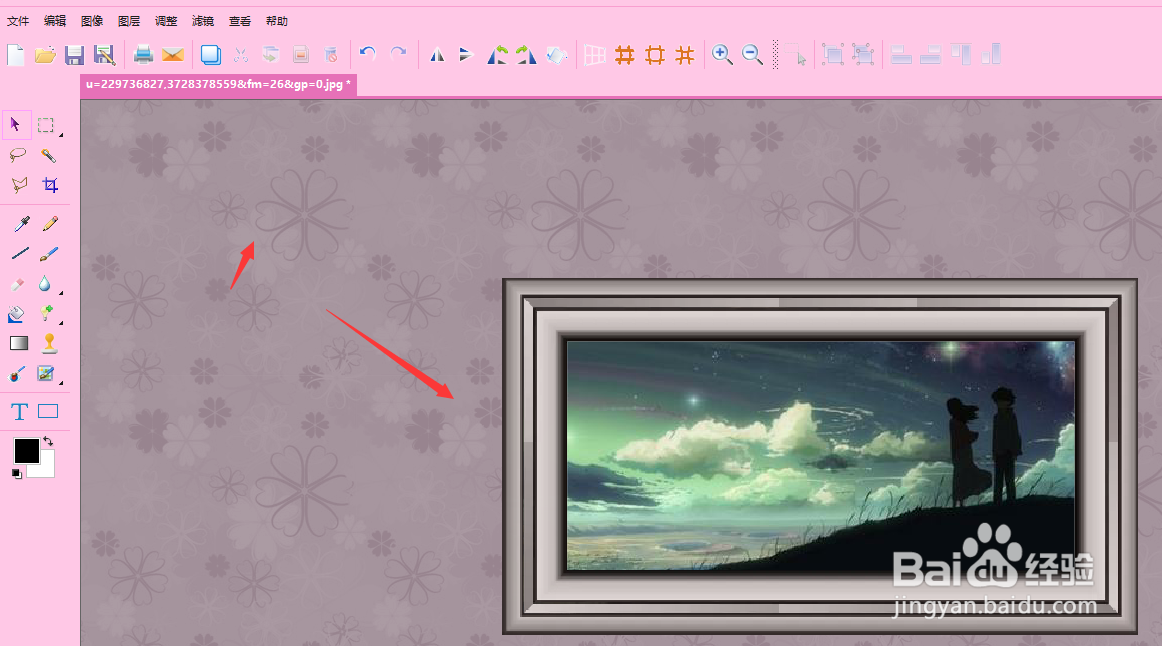Select the polygon lasso tool
This screenshot has width=1162, height=646.
pyautogui.click(x=19, y=184)
